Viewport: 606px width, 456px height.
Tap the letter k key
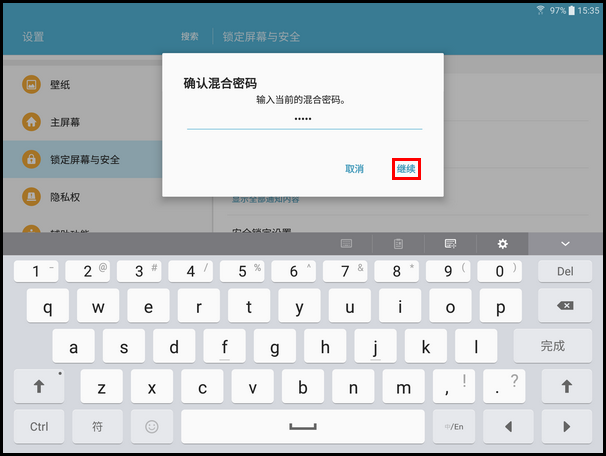[x=426, y=346]
